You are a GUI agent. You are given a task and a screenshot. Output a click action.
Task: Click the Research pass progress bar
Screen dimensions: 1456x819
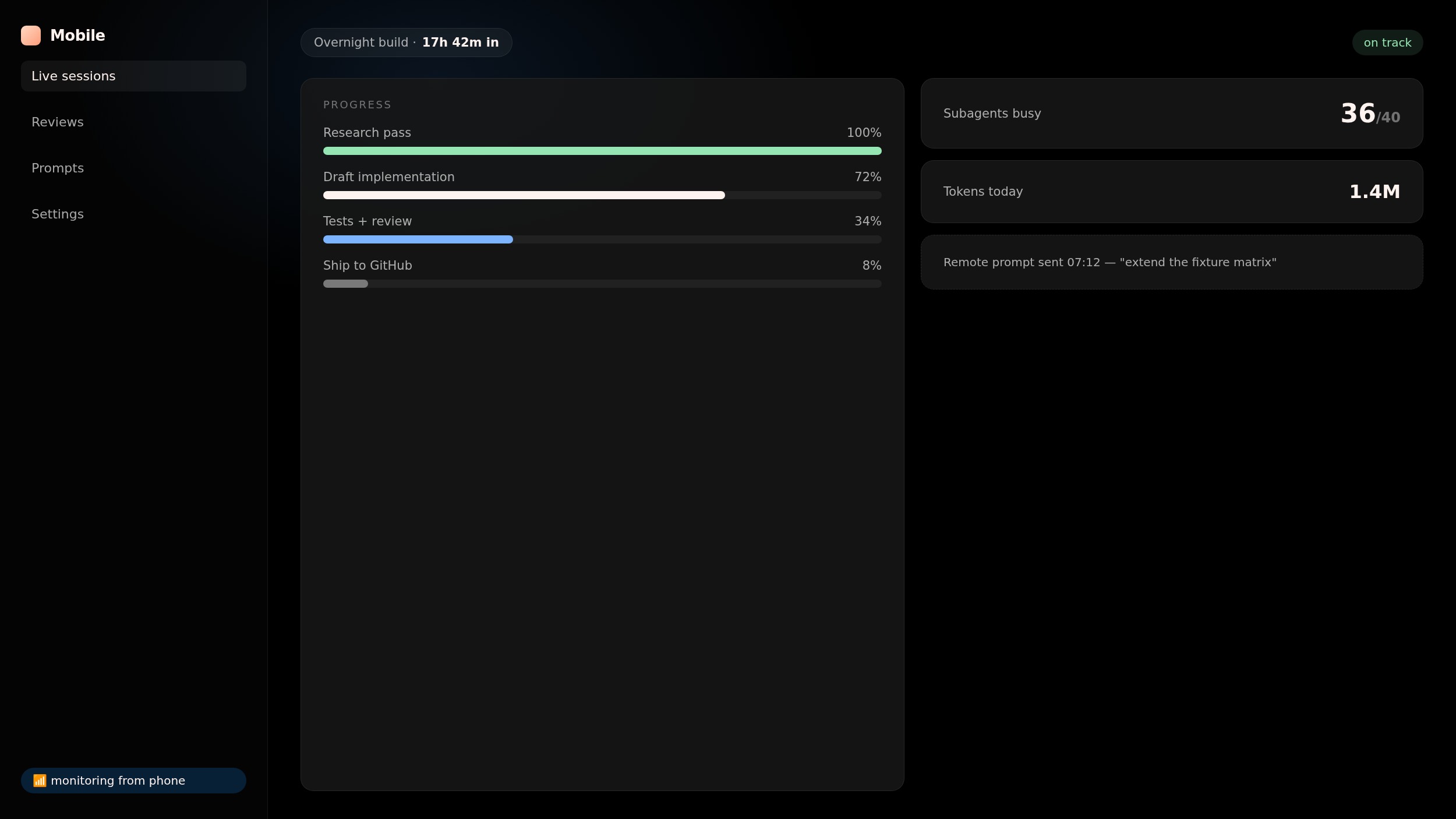pyautogui.click(x=602, y=151)
